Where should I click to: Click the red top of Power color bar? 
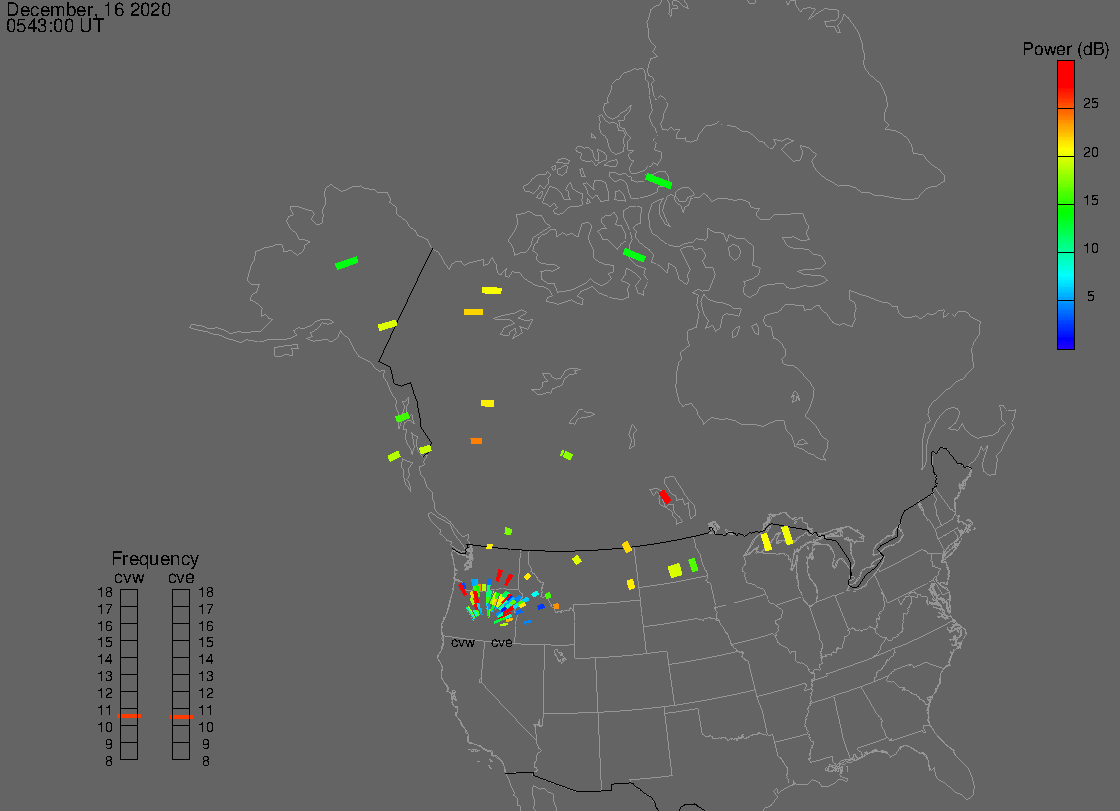(x=1066, y=75)
